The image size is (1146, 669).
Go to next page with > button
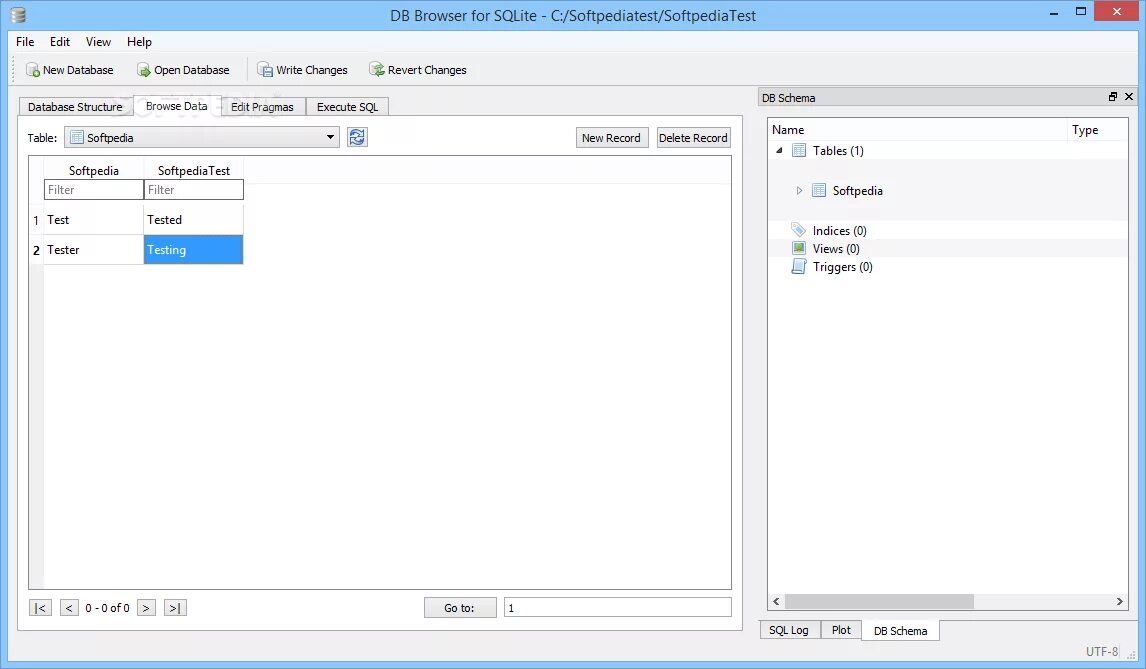click(x=146, y=608)
